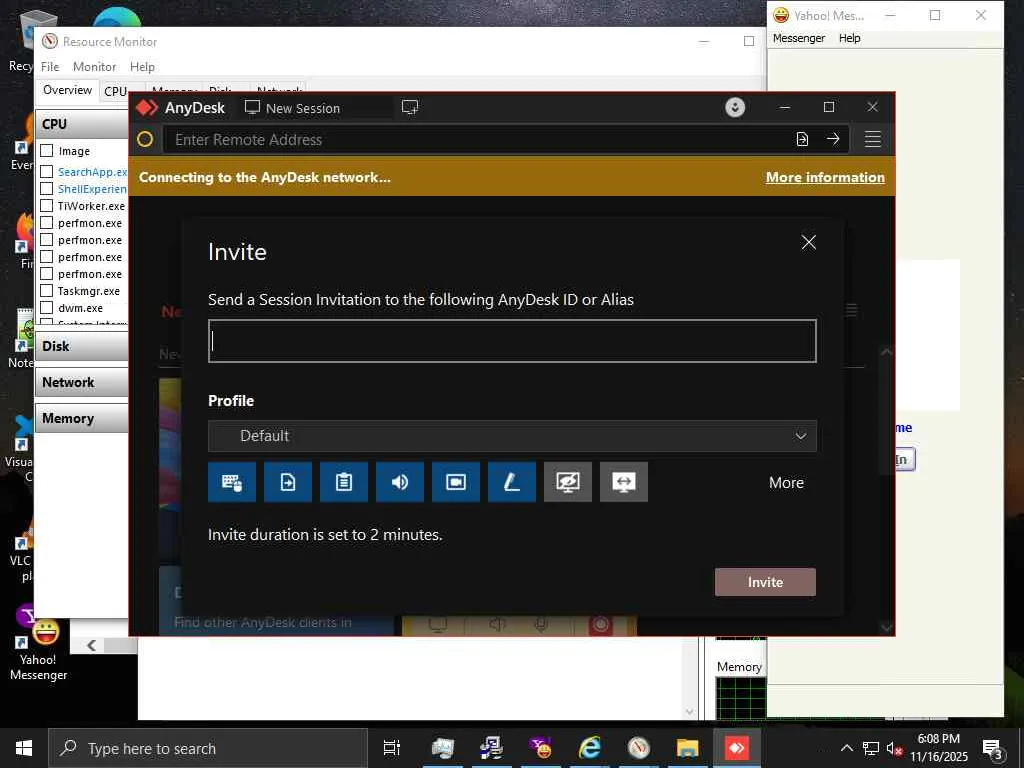Click the Windows Start button
Screen dimensions: 1024x768
point(24,748)
